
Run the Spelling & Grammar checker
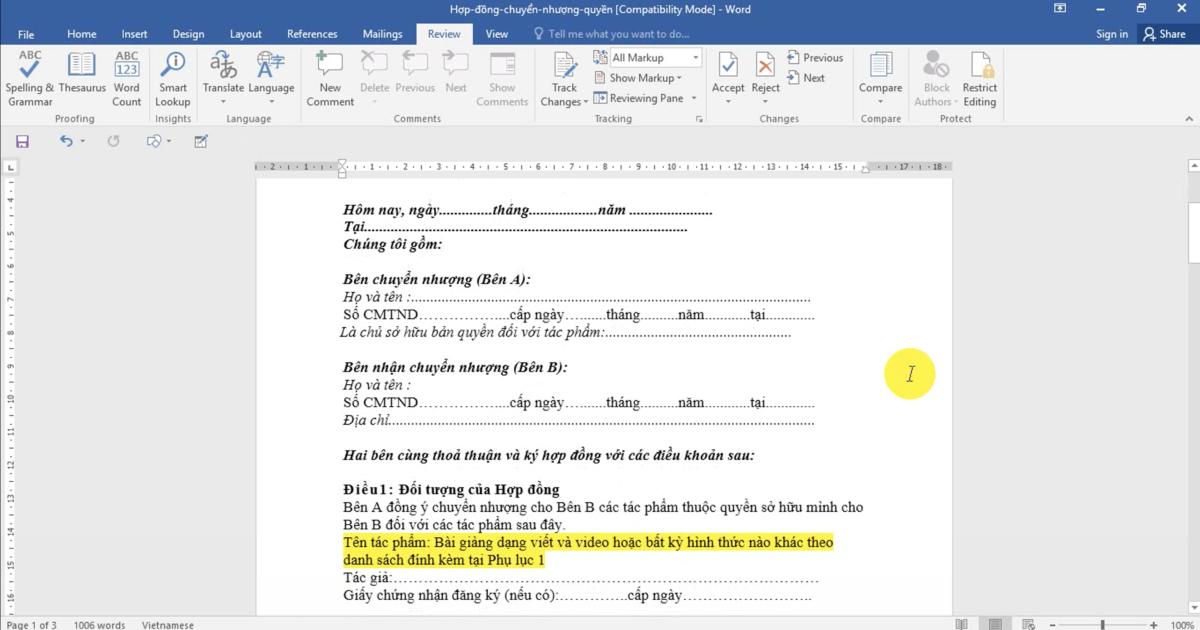(29, 77)
